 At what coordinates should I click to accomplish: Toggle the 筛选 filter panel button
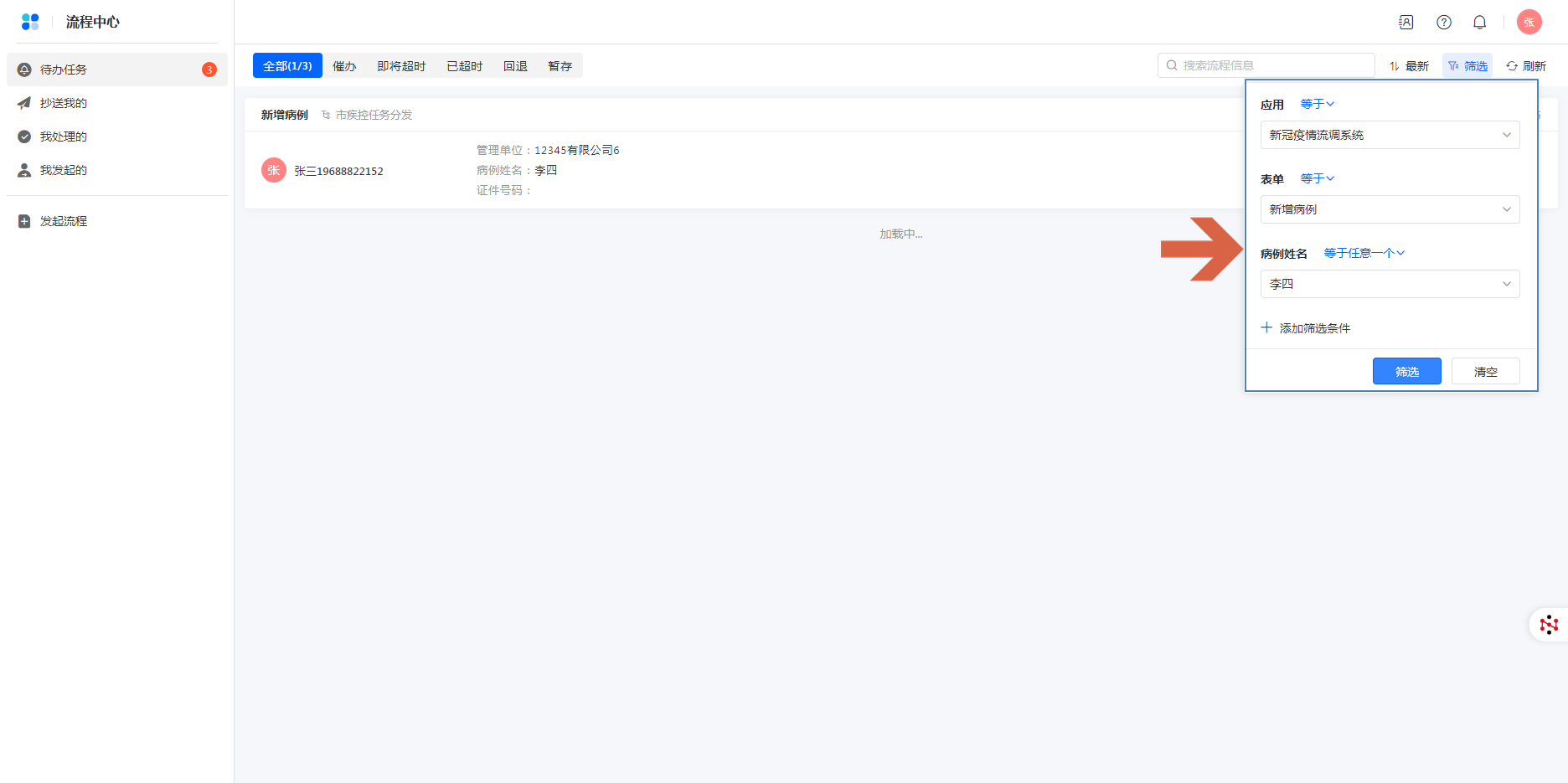coord(1467,66)
